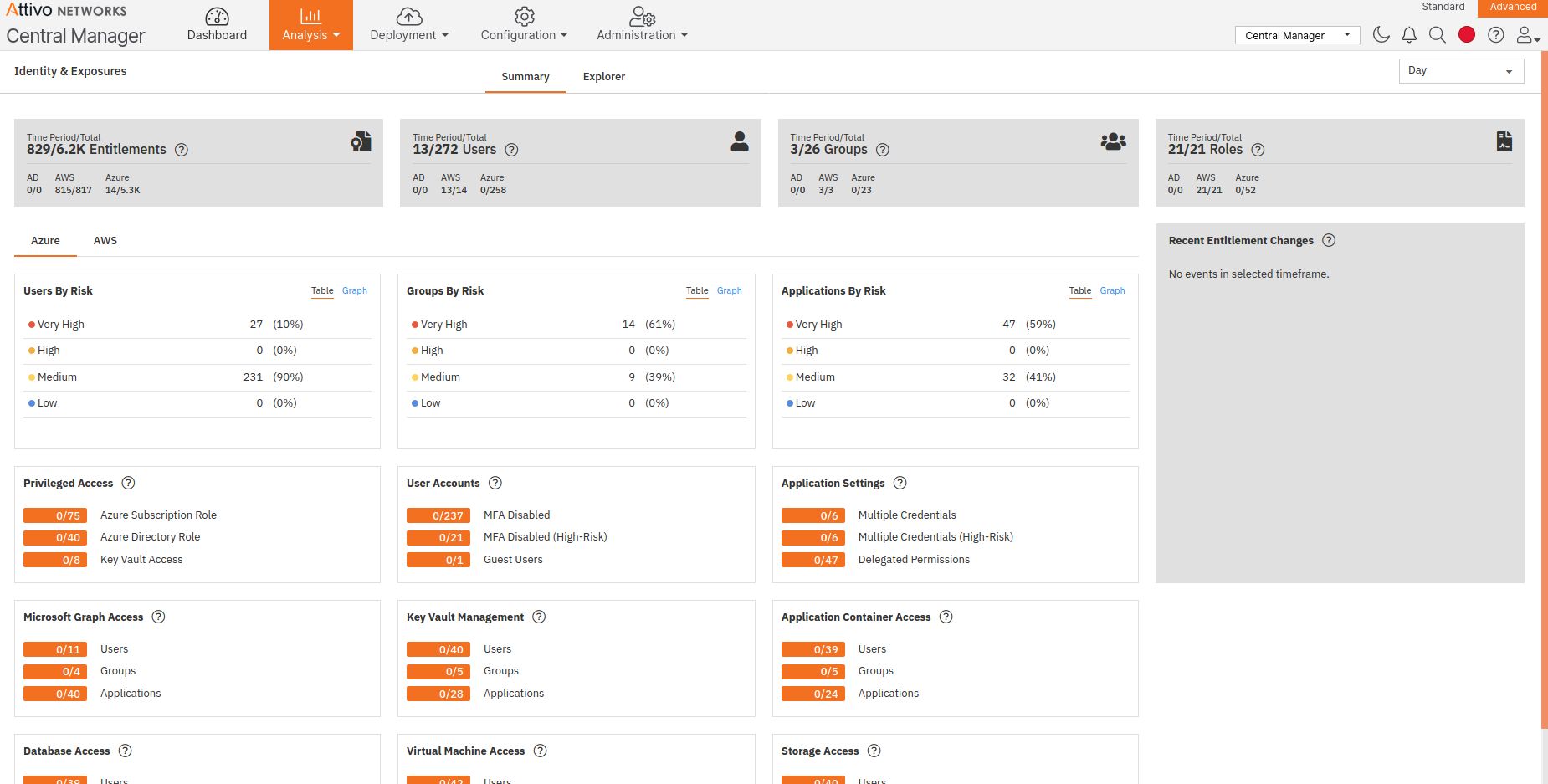Open the Day time period dropdown

coord(1461,70)
